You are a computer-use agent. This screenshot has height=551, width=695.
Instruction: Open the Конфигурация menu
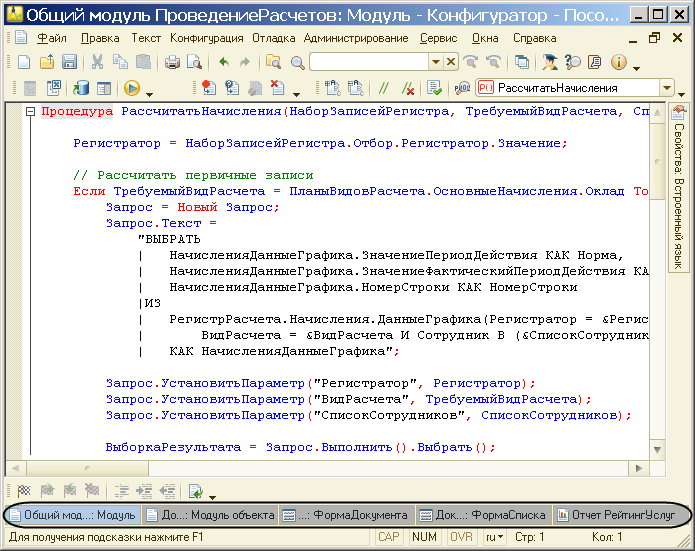206,38
